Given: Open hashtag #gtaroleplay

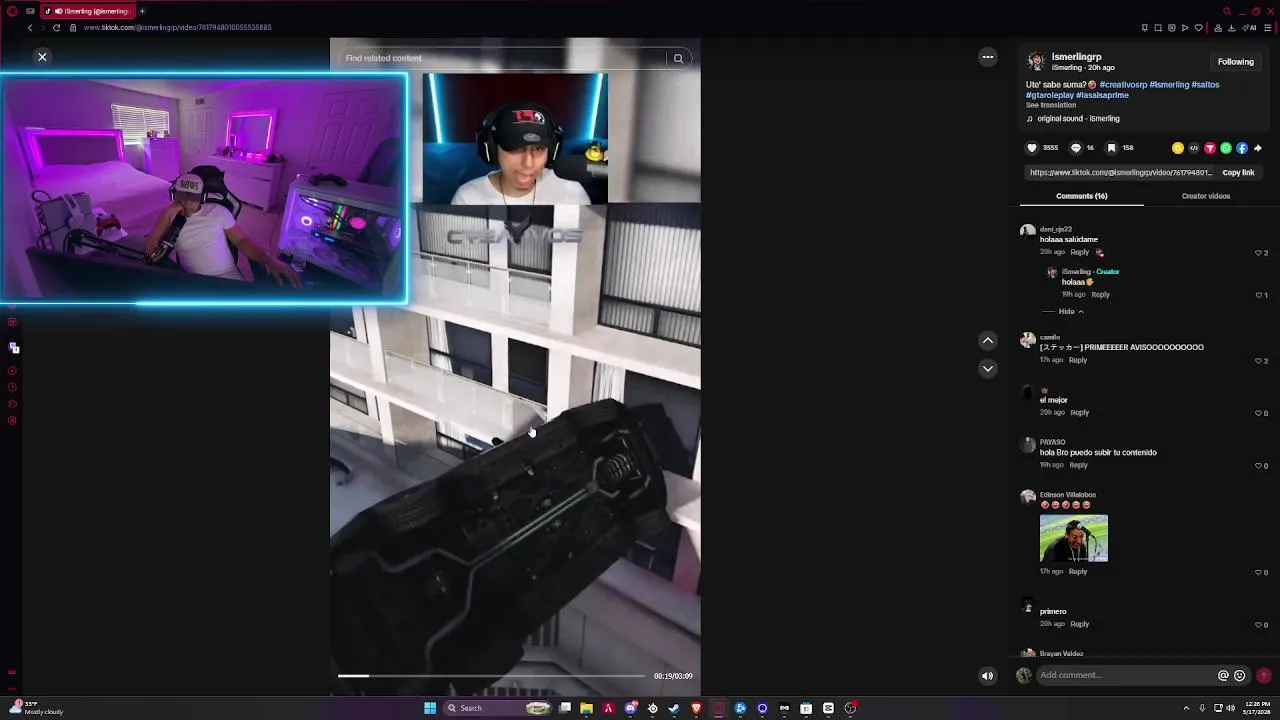Looking at the screenshot, I should 1050,95.
